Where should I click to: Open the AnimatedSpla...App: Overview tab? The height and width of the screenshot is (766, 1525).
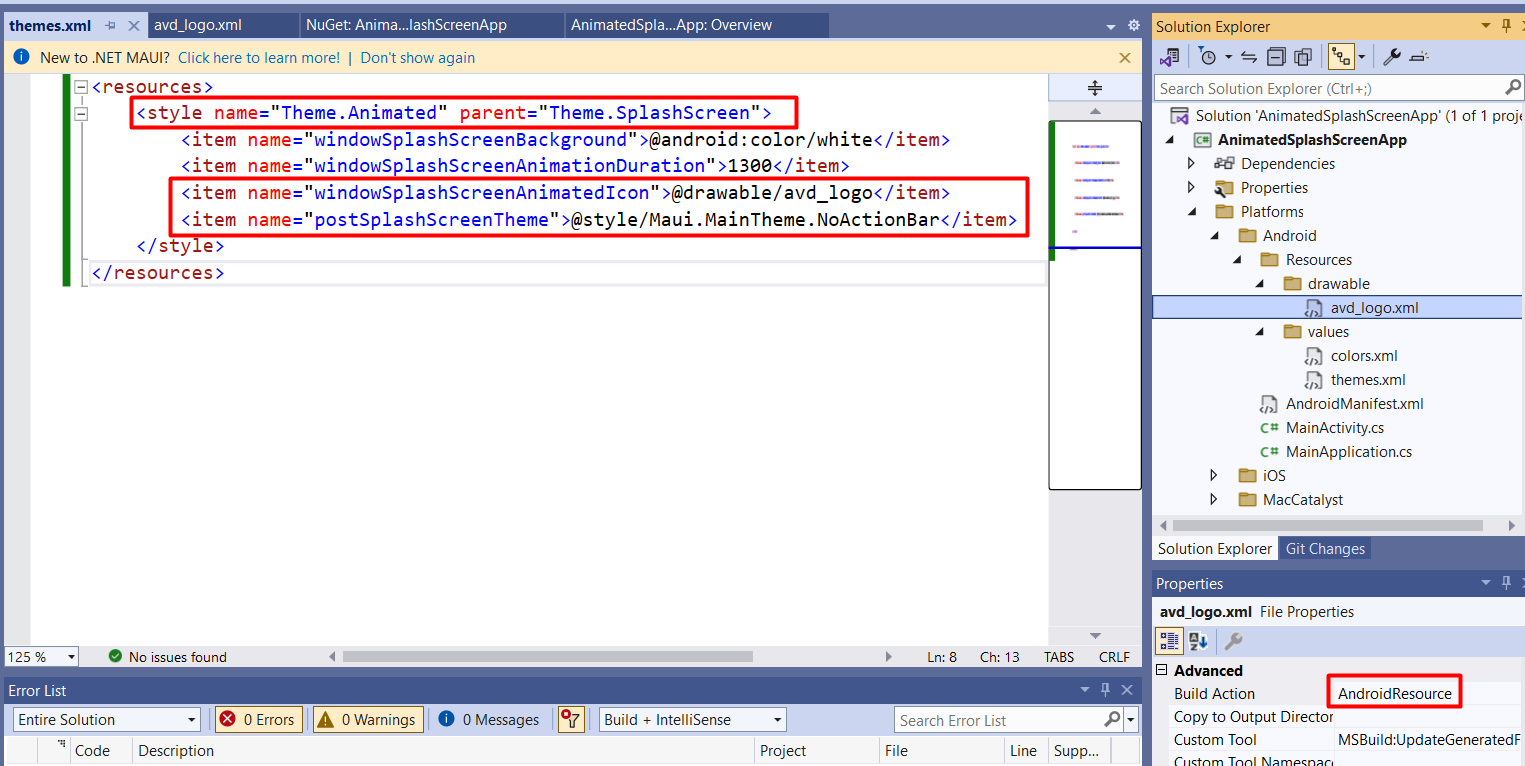point(697,25)
